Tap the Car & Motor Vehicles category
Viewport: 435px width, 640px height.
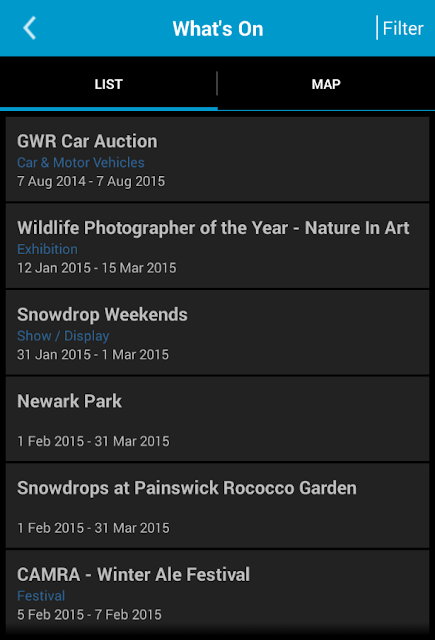coord(81,162)
